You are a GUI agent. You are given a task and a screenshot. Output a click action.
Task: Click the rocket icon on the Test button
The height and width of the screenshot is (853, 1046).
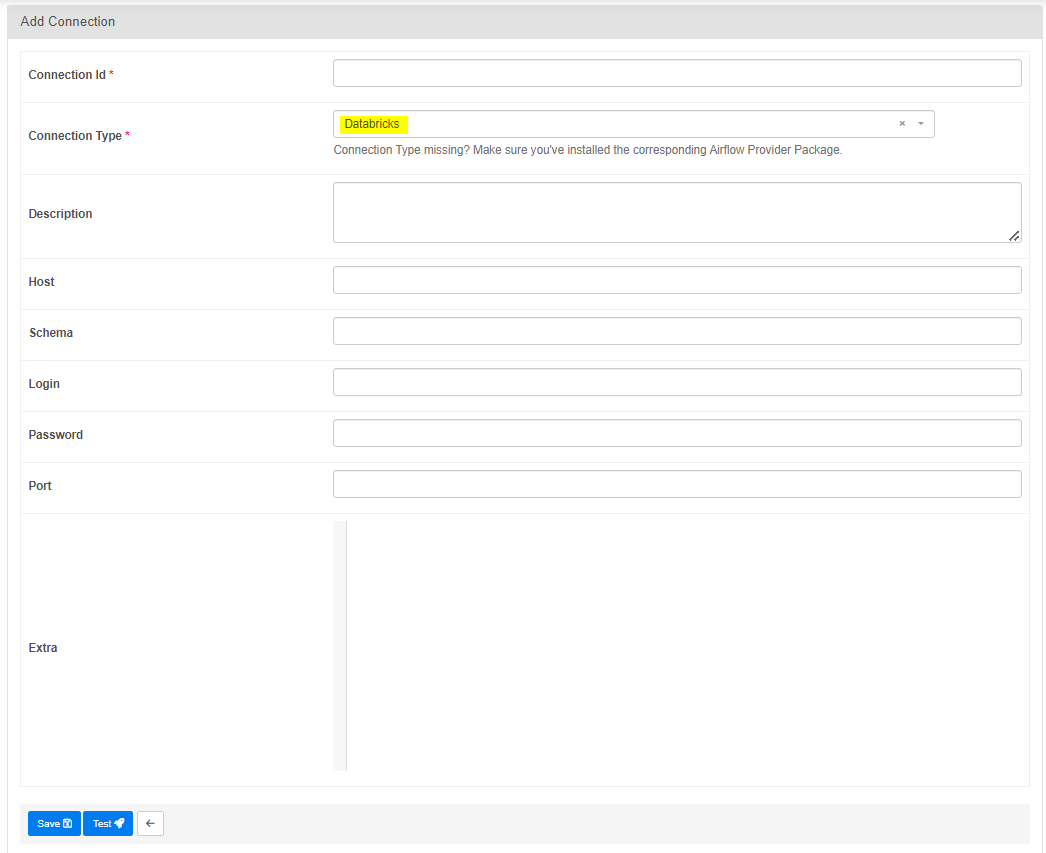point(120,823)
